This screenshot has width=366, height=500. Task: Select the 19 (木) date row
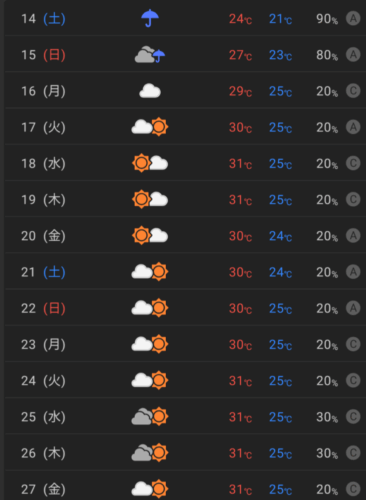(x=185, y=199)
